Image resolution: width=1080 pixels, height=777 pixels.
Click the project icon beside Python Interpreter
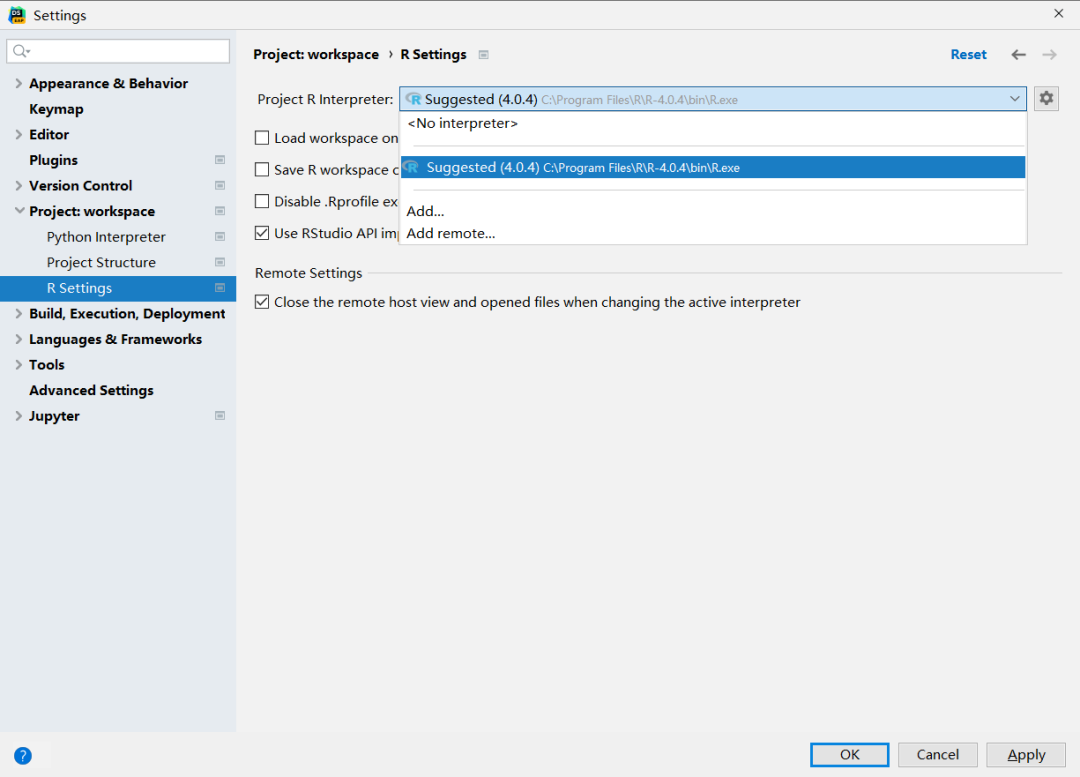[x=220, y=237]
